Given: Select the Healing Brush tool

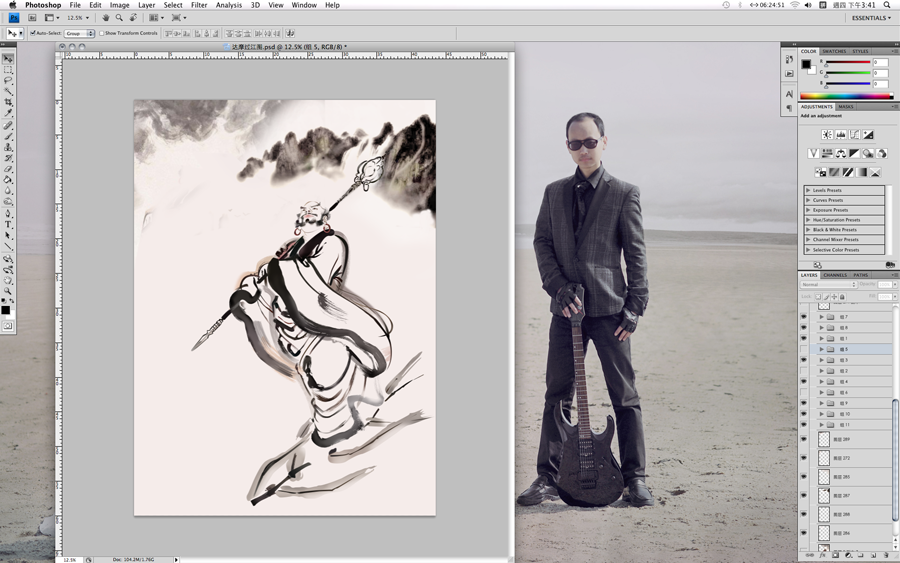Looking at the screenshot, I should (7, 125).
